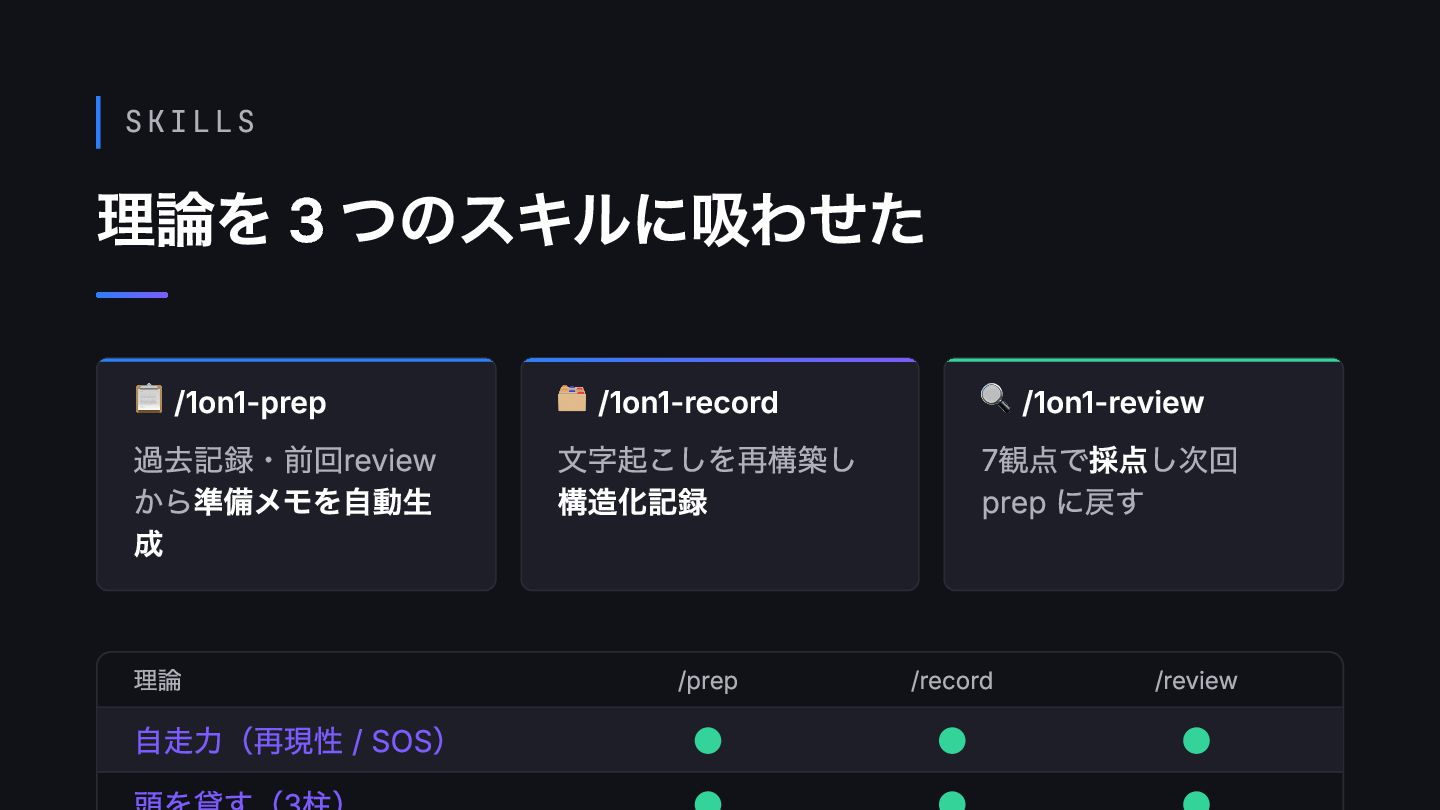Screen dimensions: 1440x810
Task: Click the bold 構造化記録 text in record card
Action: point(633,502)
